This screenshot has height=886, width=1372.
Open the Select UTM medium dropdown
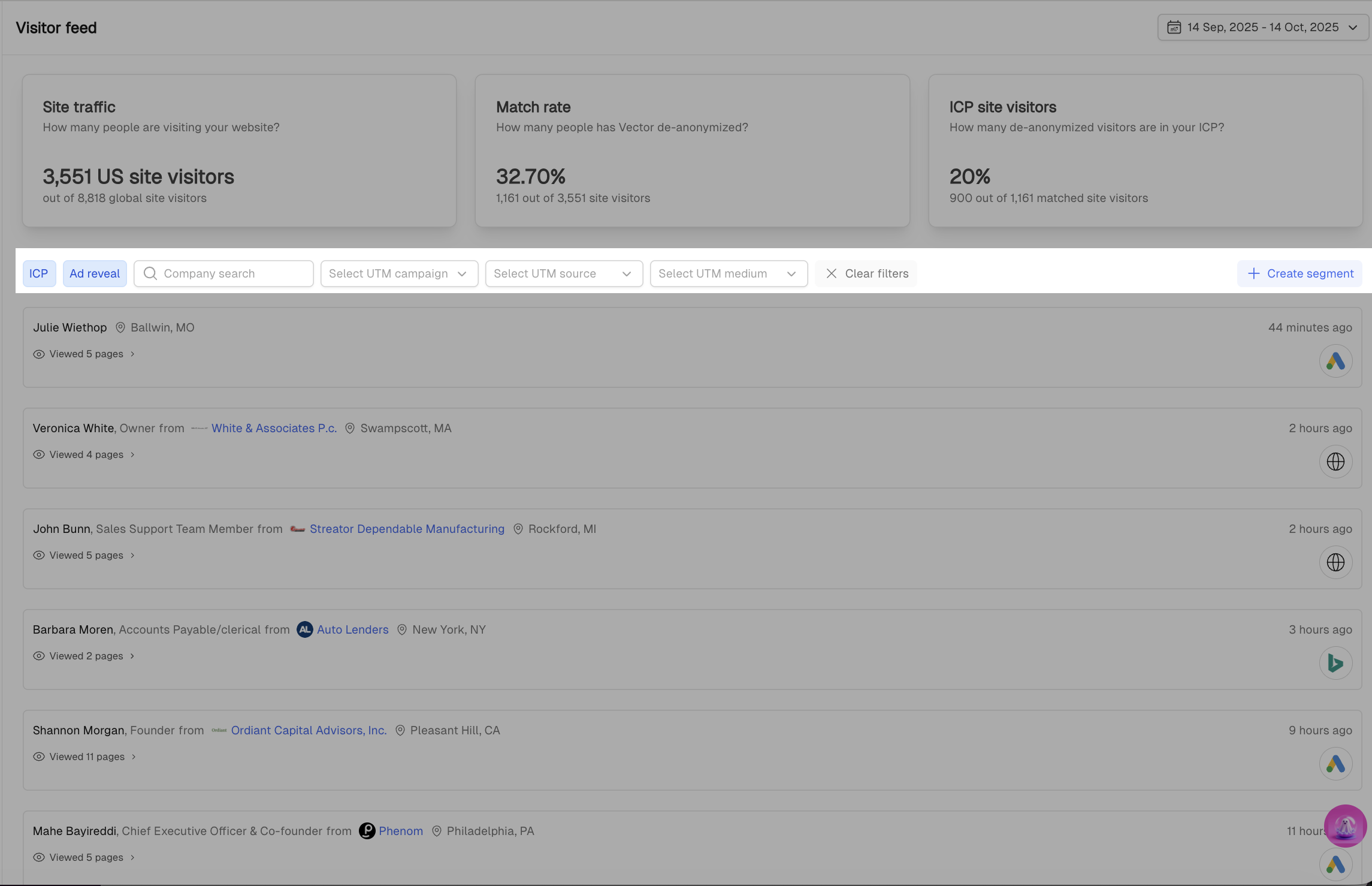coord(728,273)
